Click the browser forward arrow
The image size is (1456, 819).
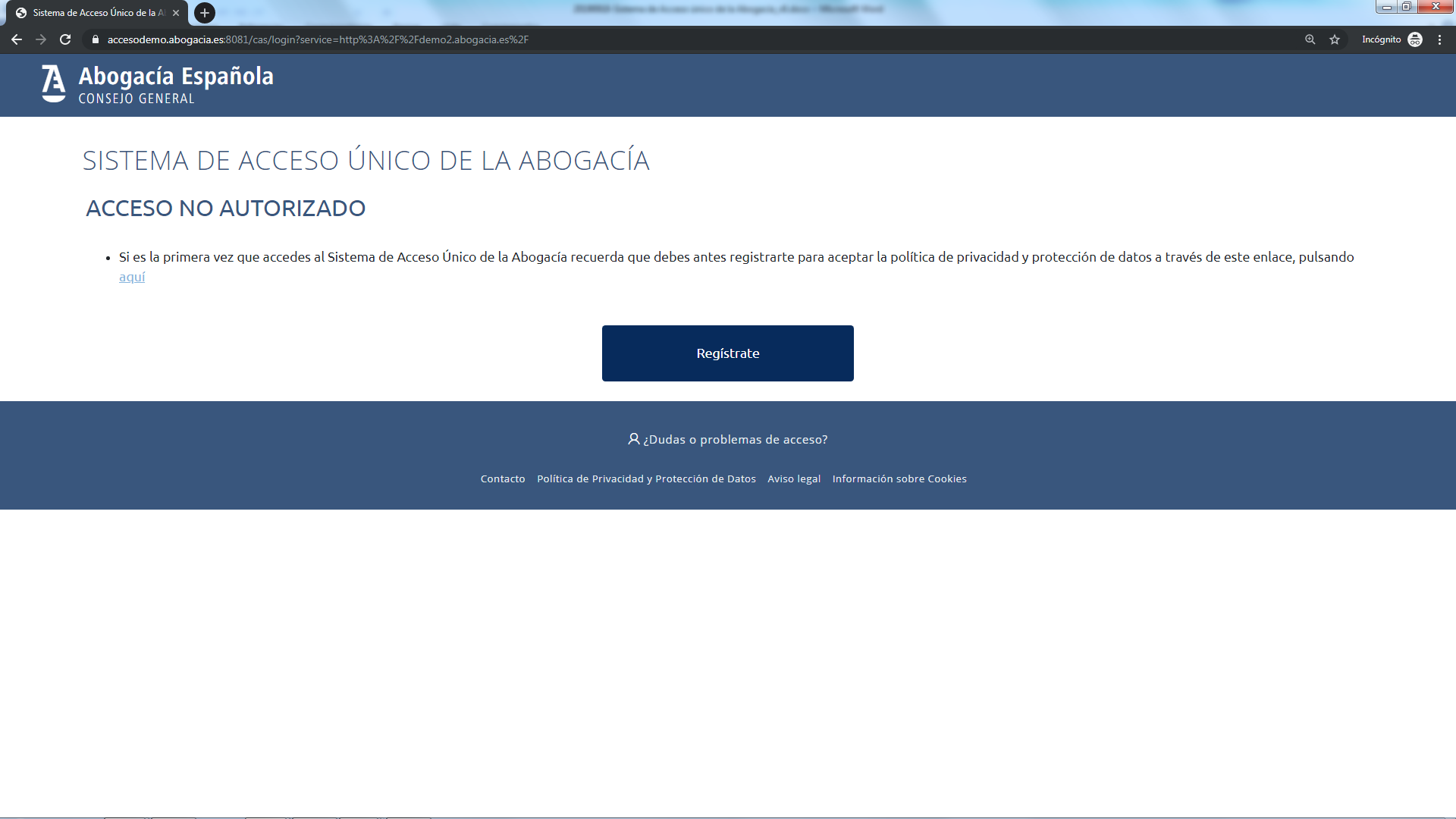coord(41,39)
